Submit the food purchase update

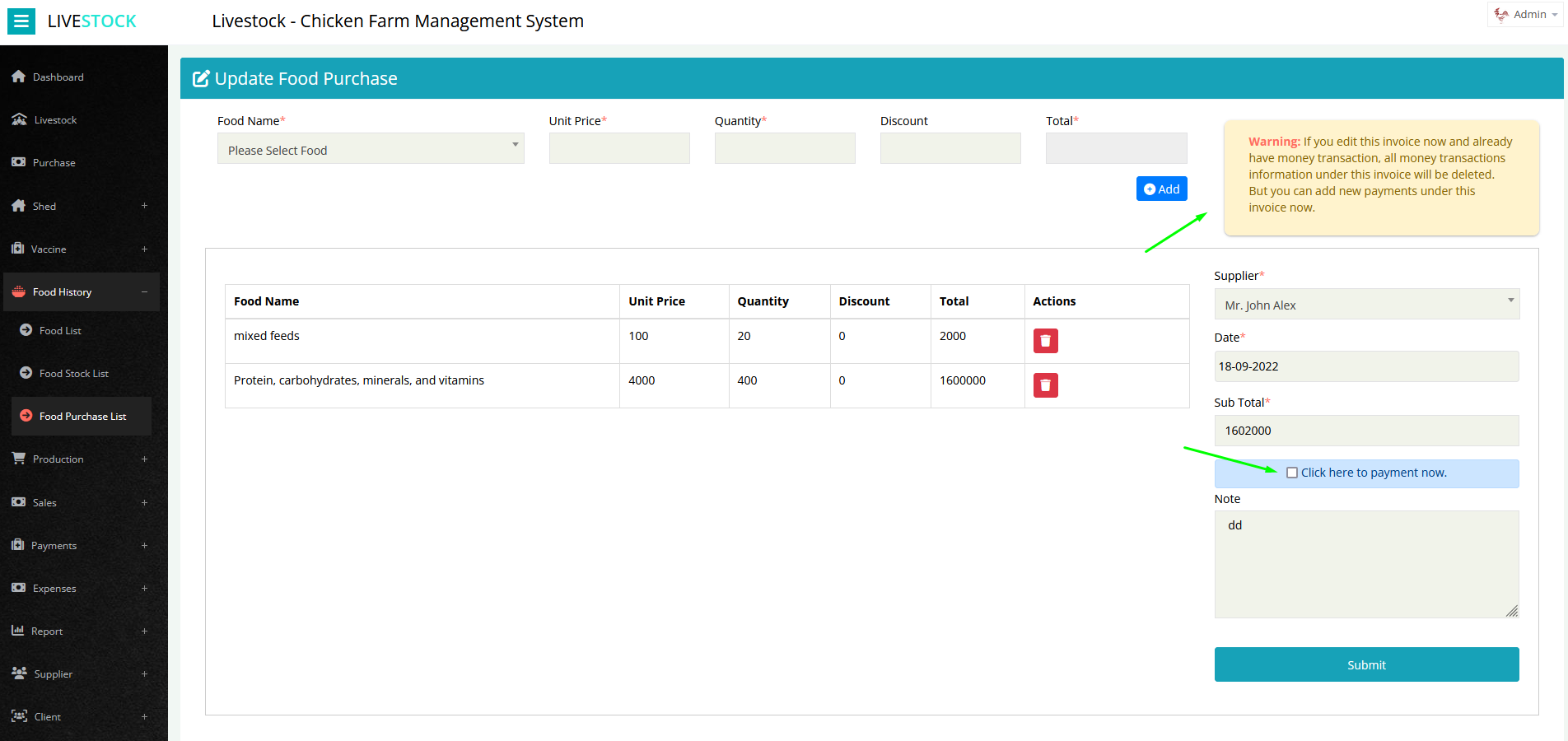tap(1365, 664)
